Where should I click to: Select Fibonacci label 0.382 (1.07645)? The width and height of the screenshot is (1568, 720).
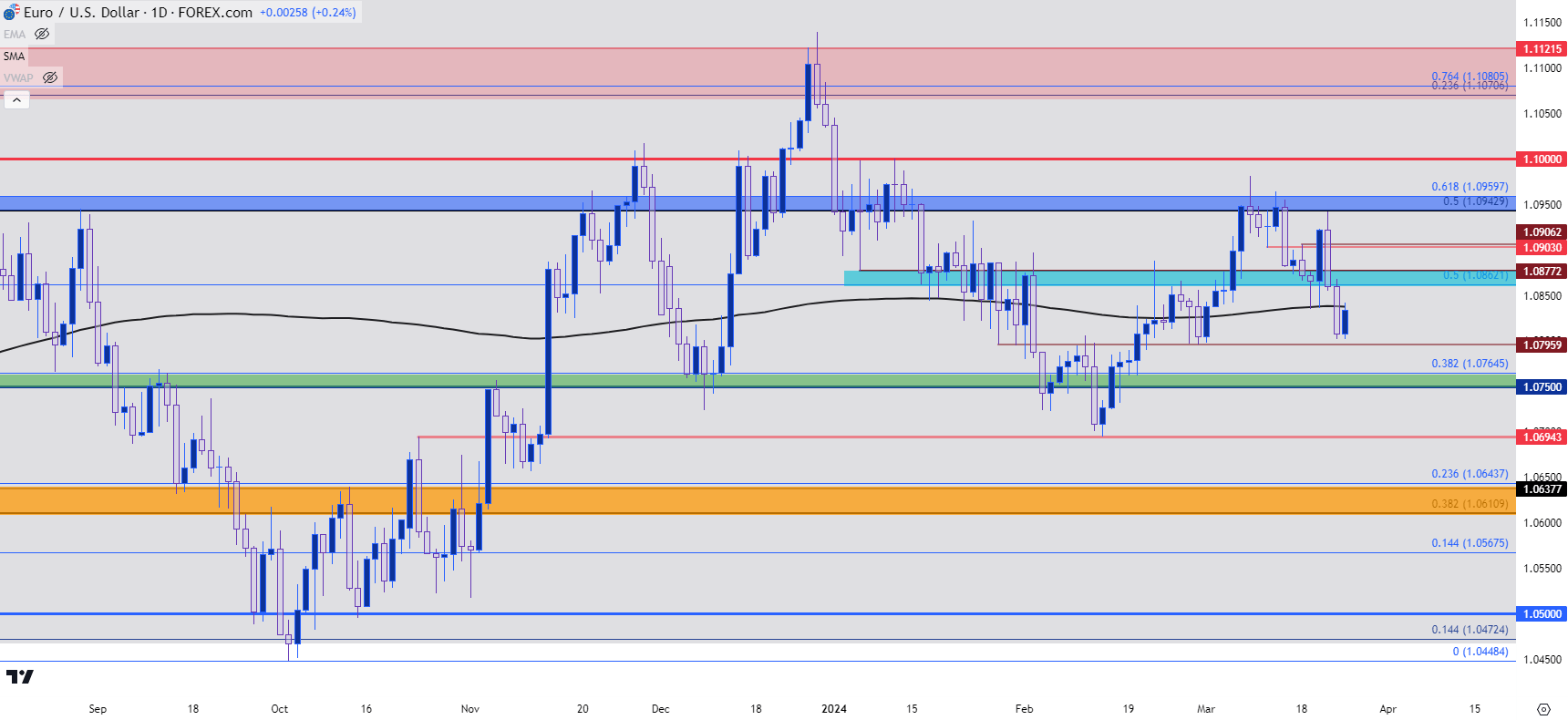(x=1470, y=364)
